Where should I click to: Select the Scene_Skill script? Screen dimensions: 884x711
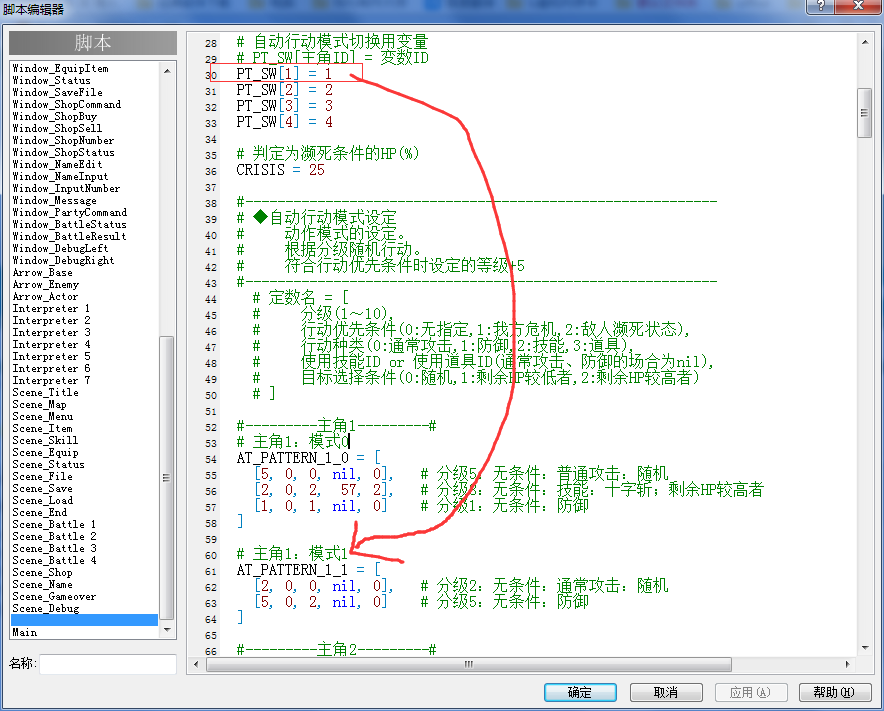coord(46,440)
